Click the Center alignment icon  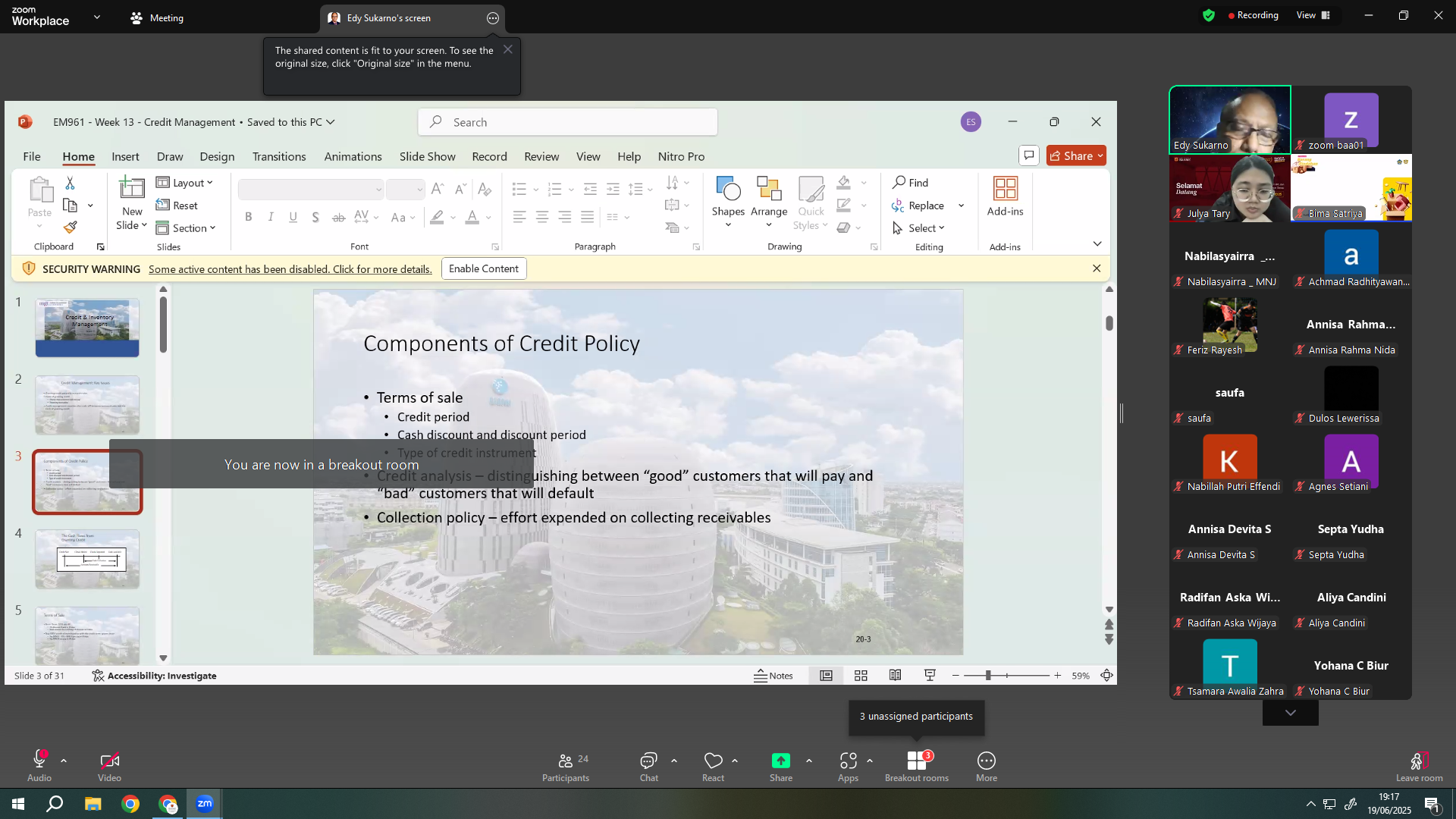[x=542, y=218]
